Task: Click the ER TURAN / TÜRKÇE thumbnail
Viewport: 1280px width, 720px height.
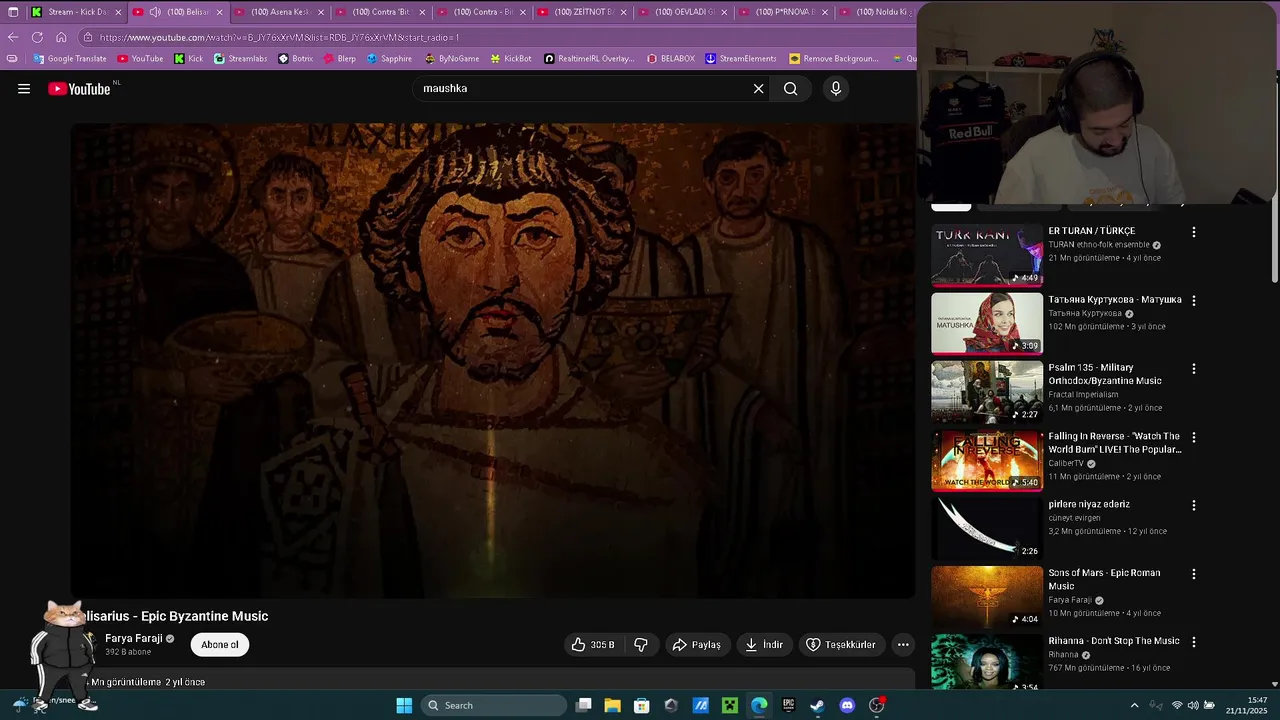Action: 987,255
